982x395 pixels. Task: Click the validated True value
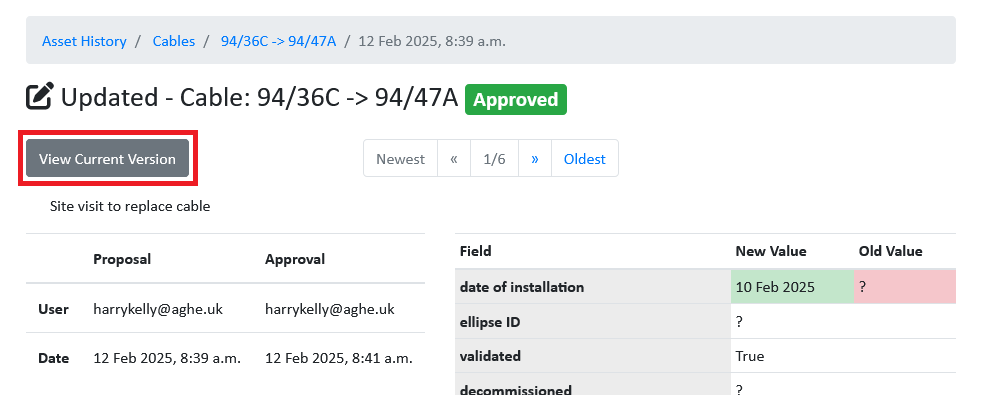pos(750,356)
